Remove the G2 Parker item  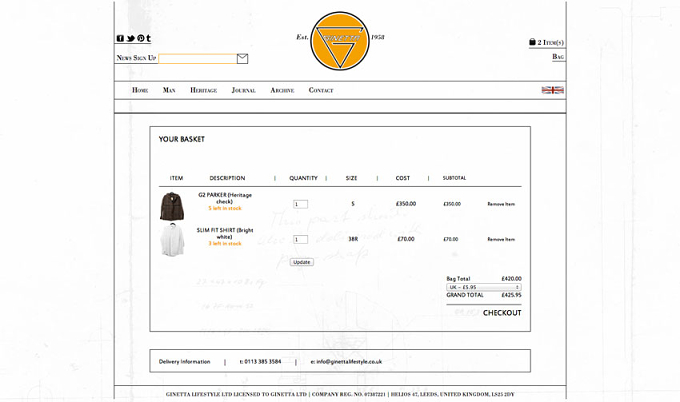tap(501, 204)
